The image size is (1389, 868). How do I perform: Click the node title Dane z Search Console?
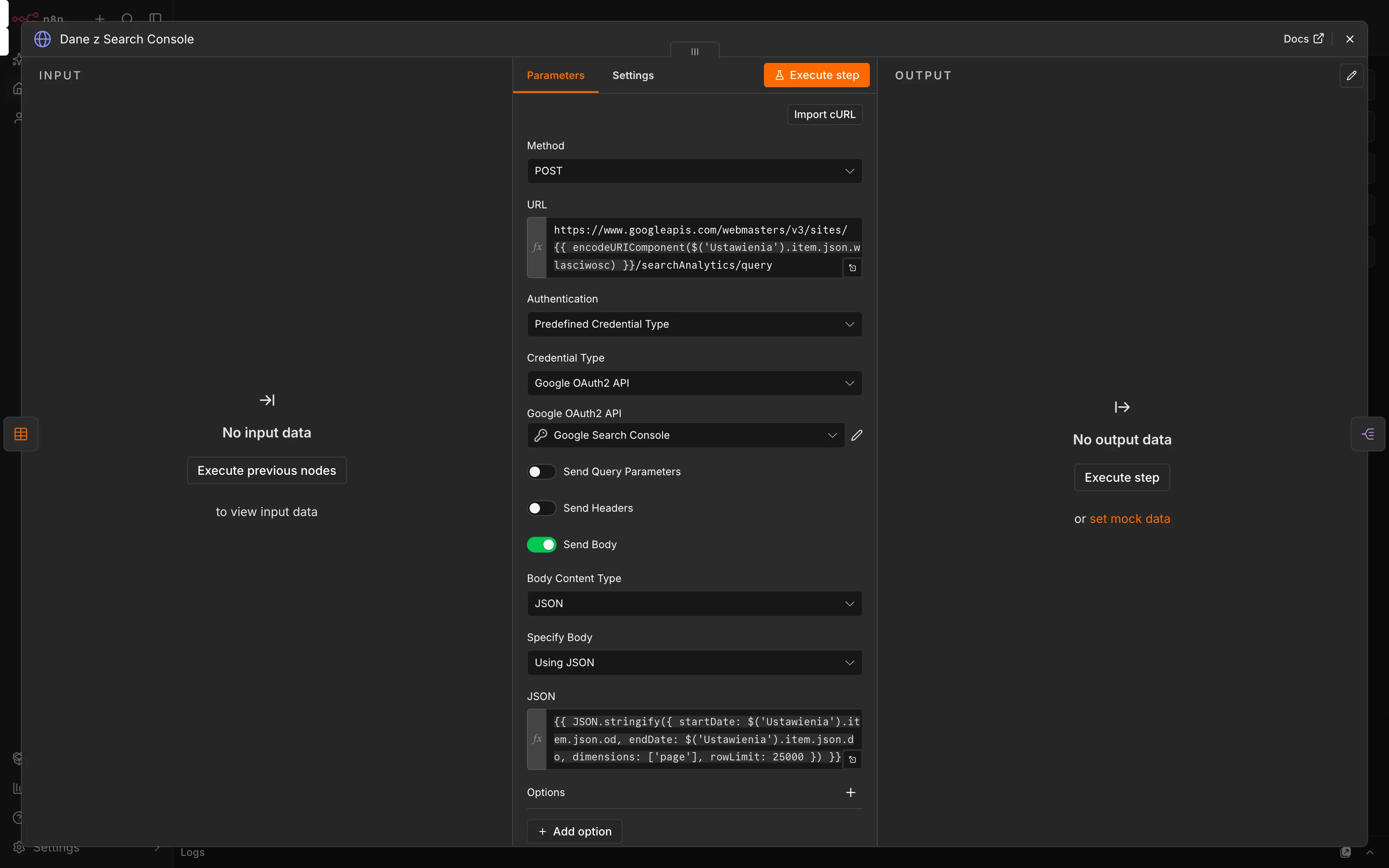[x=127, y=39]
